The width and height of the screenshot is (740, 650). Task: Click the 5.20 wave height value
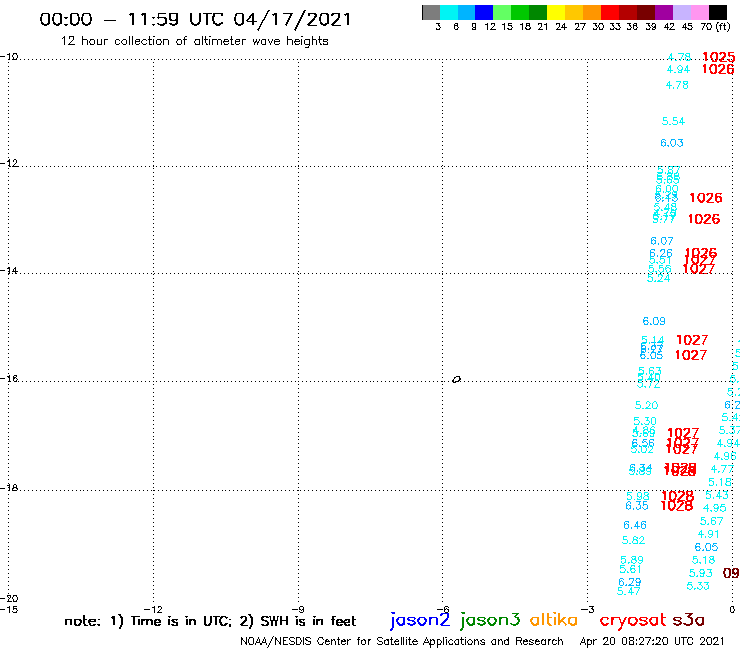pos(646,405)
